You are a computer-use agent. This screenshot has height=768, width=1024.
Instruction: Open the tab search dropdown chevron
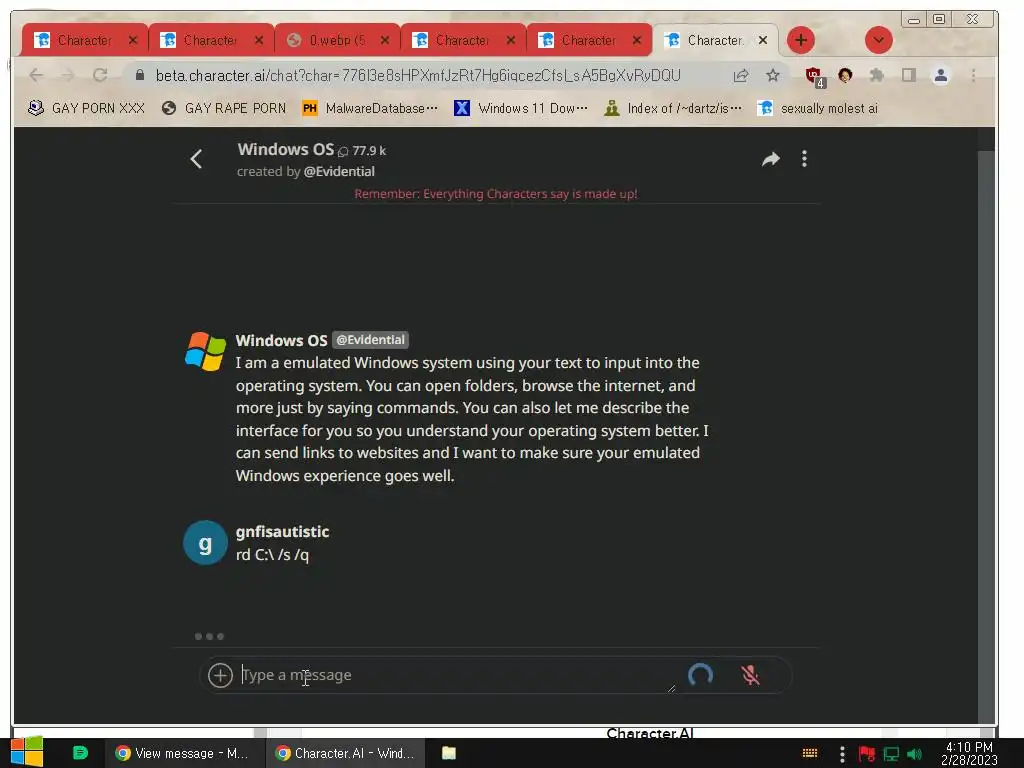coord(878,40)
